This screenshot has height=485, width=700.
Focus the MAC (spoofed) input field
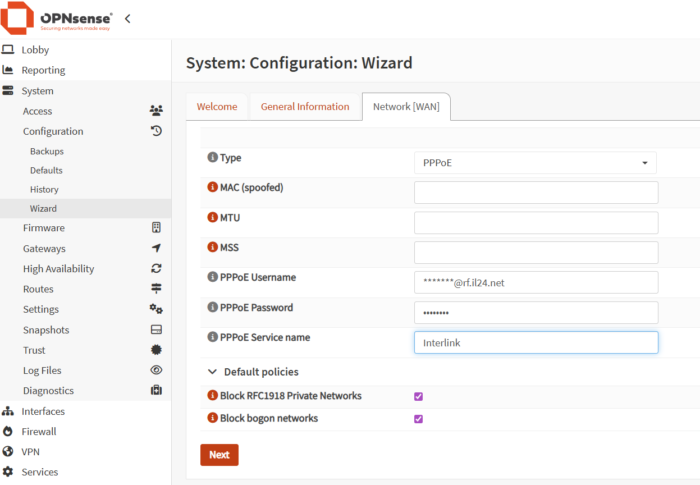(535, 192)
